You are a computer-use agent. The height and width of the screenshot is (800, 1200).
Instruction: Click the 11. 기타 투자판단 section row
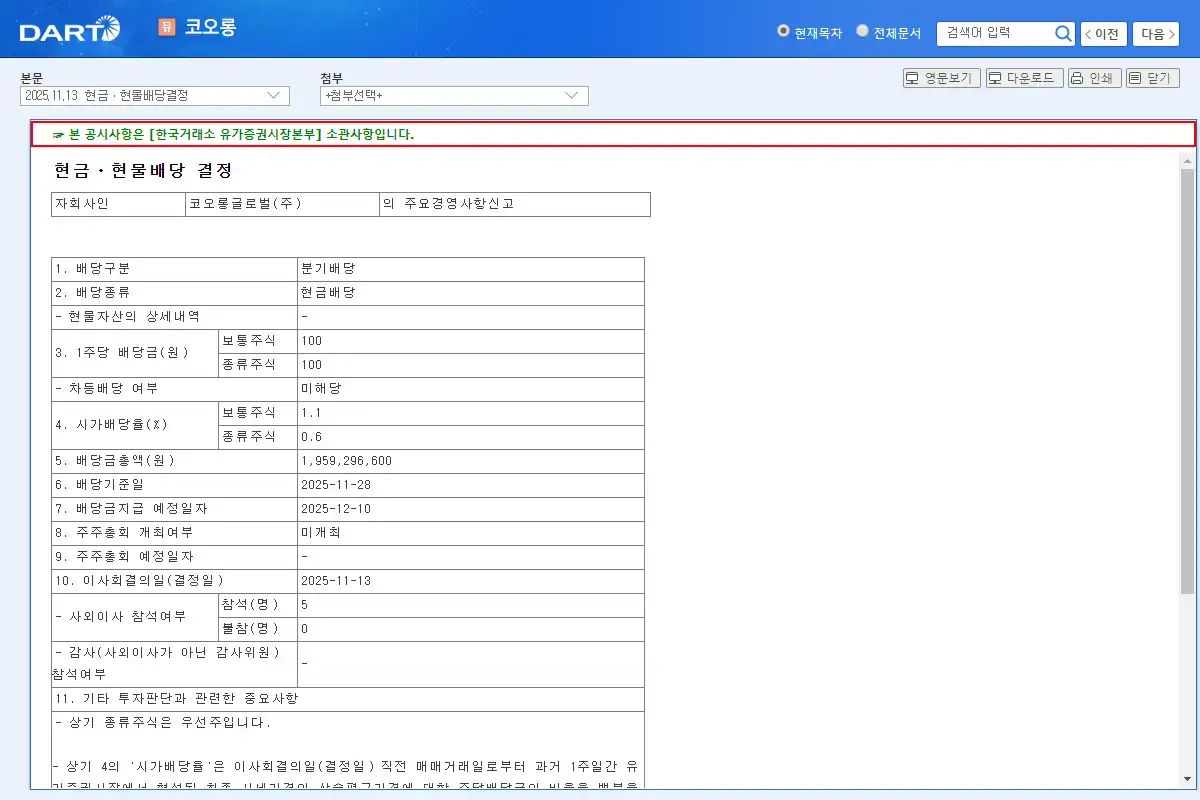pos(348,699)
